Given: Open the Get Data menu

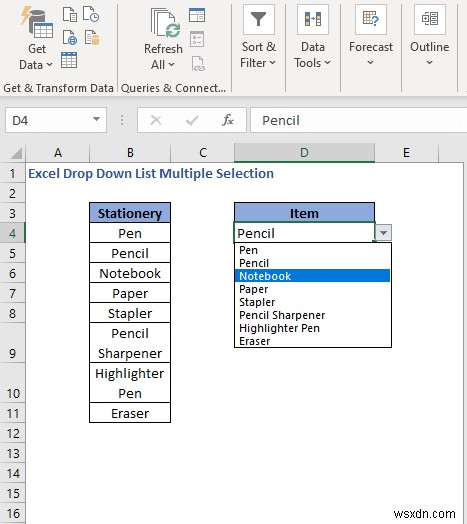Looking at the screenshot, I should pyautogui.click(x=36, y=38).
